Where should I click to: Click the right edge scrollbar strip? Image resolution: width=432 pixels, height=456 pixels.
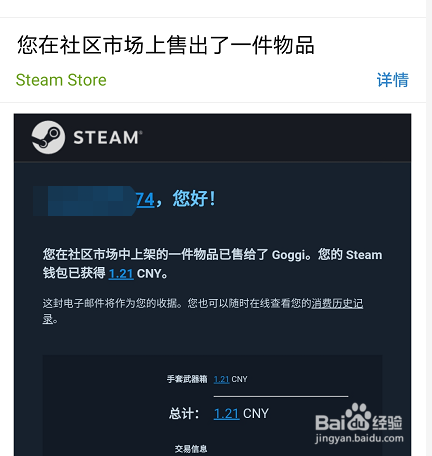coord(429,228)
